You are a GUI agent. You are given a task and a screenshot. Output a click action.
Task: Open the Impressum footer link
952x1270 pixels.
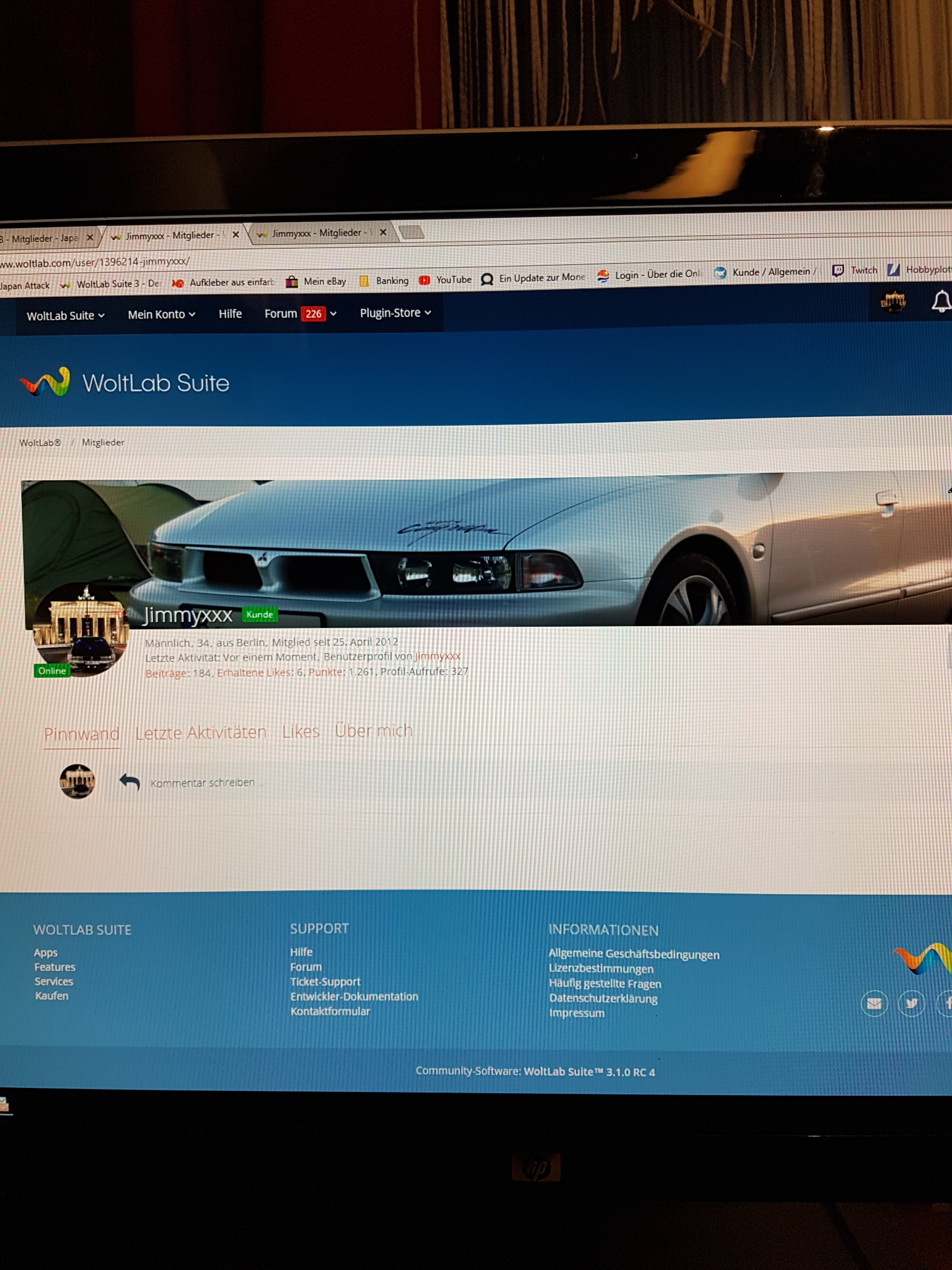[x=577, y=1013]
